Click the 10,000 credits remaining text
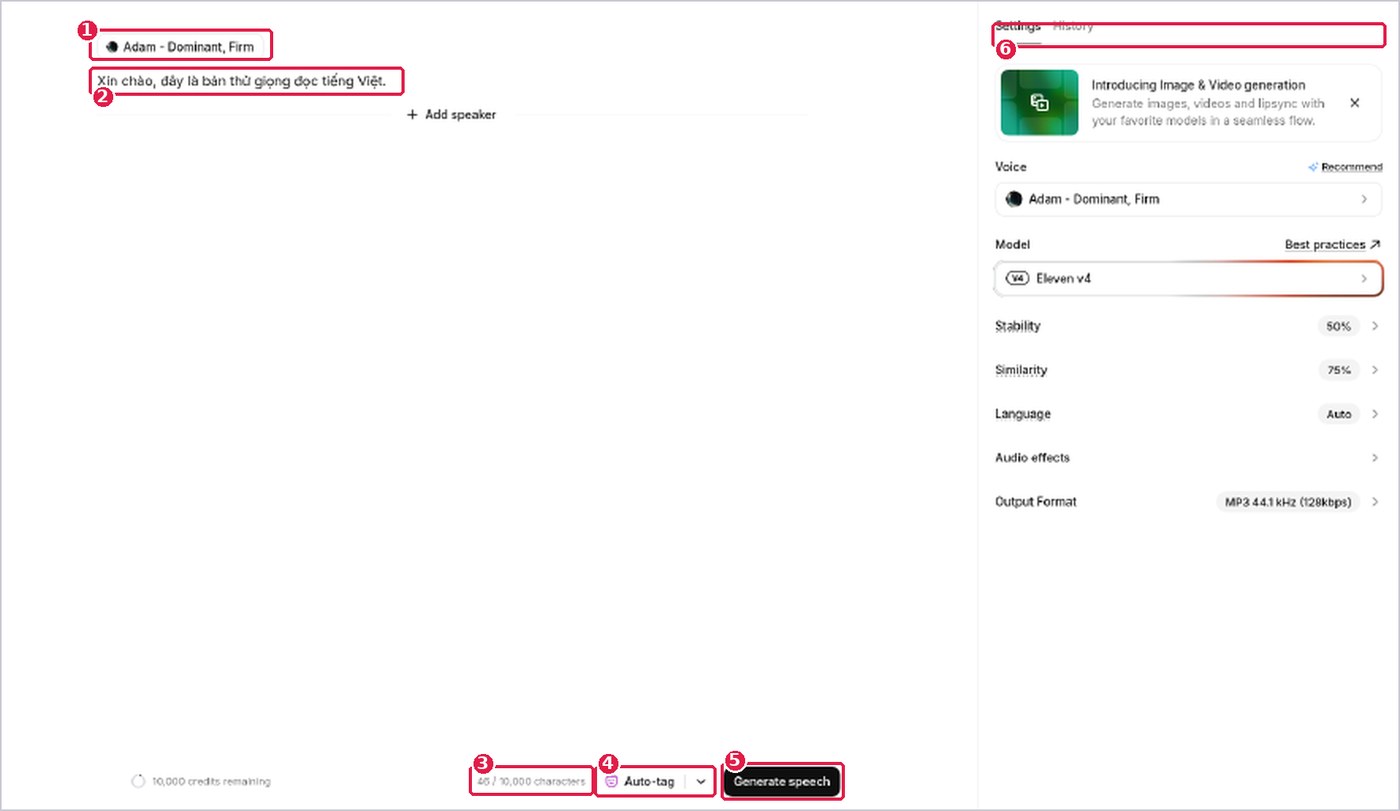Screen dimensions: 1400x811 [x=211, y=781]
